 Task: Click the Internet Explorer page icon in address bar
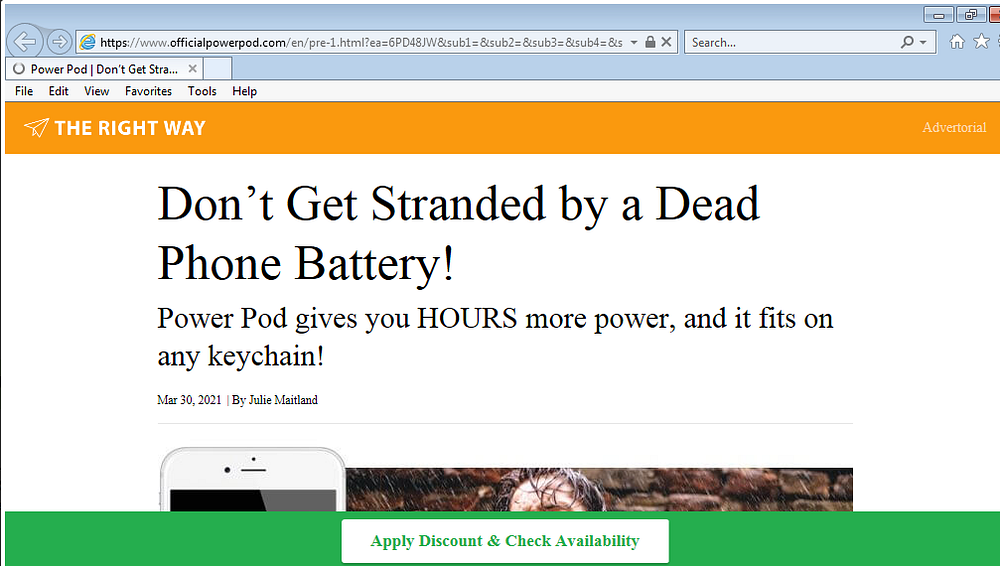click(88, 42)
